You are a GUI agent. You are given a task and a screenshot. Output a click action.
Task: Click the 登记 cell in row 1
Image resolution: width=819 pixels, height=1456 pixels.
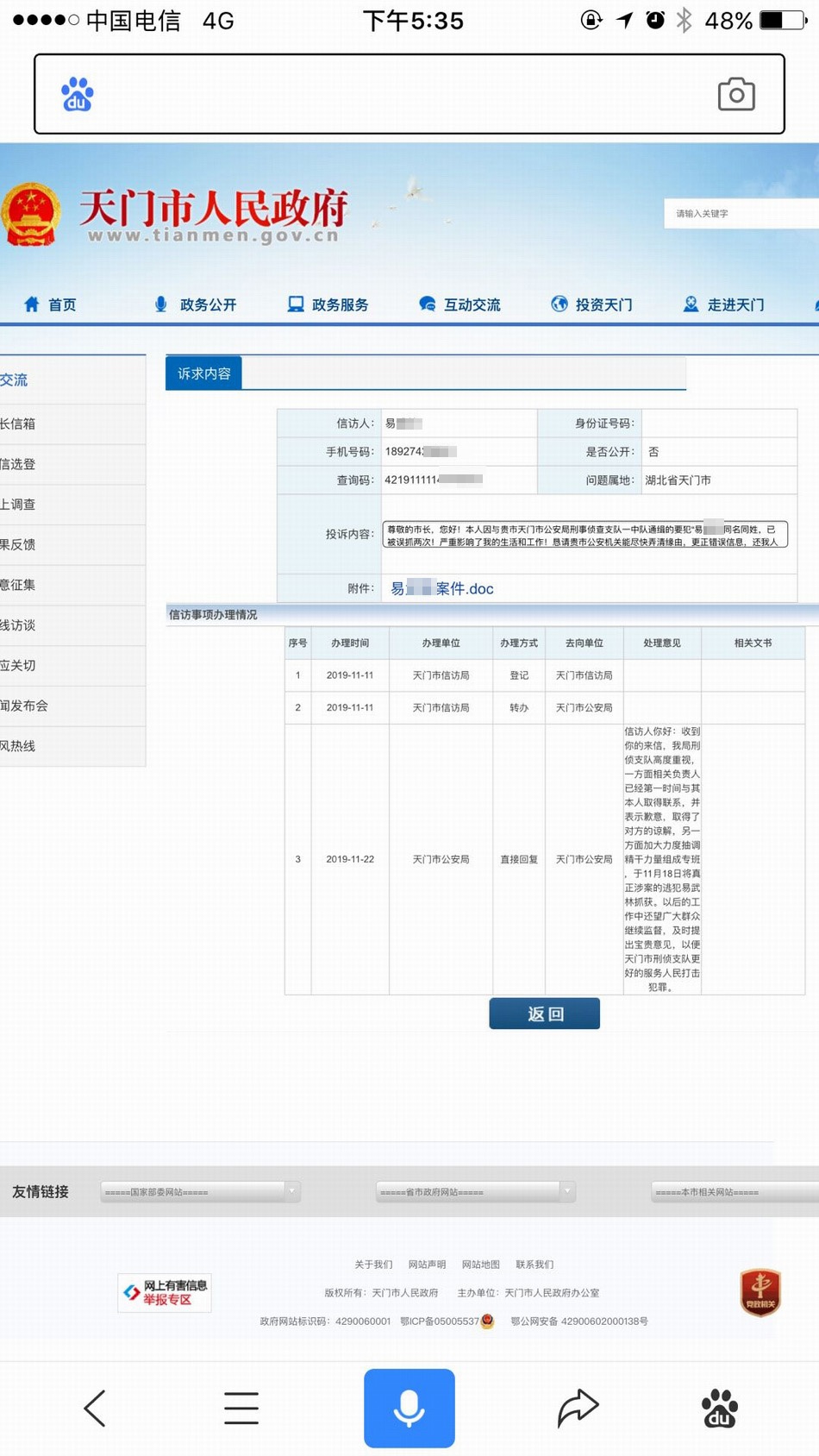[519, 675]
